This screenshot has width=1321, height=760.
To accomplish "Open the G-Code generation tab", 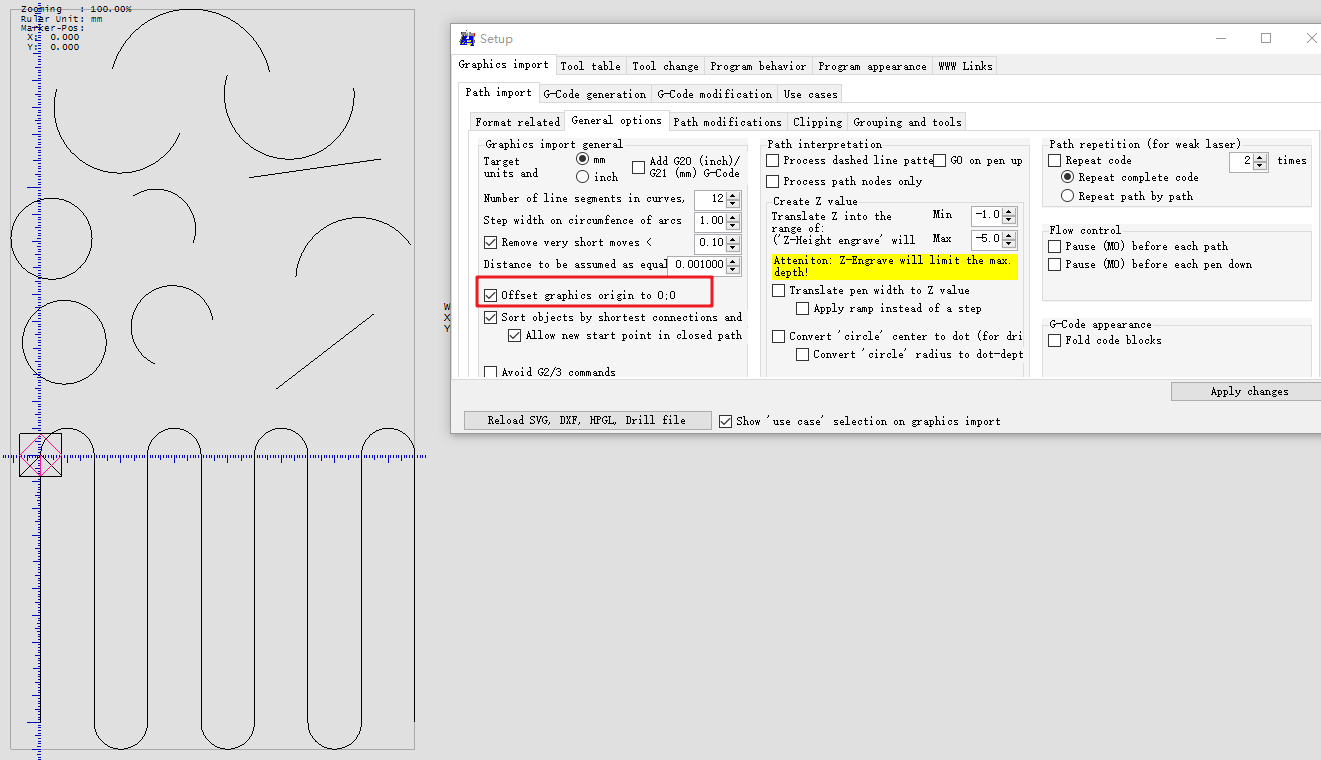I will pyautogui.click(x=594, y=94).
